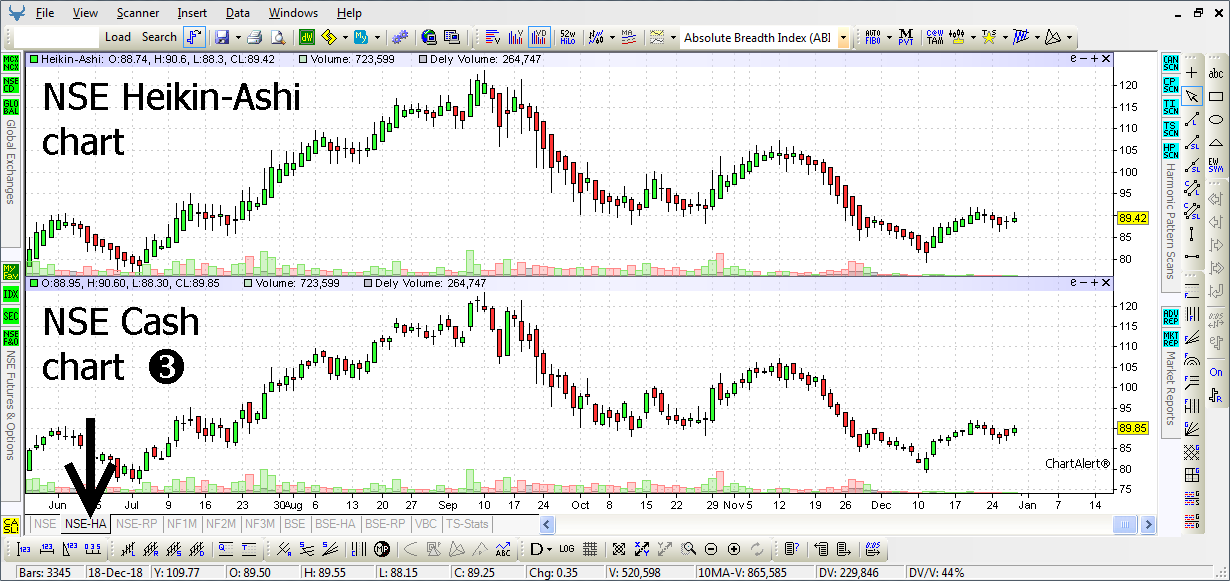Toggle the Dely Volume legend marker in top chart
The image size is (1230, 581).
coord(423,59)
